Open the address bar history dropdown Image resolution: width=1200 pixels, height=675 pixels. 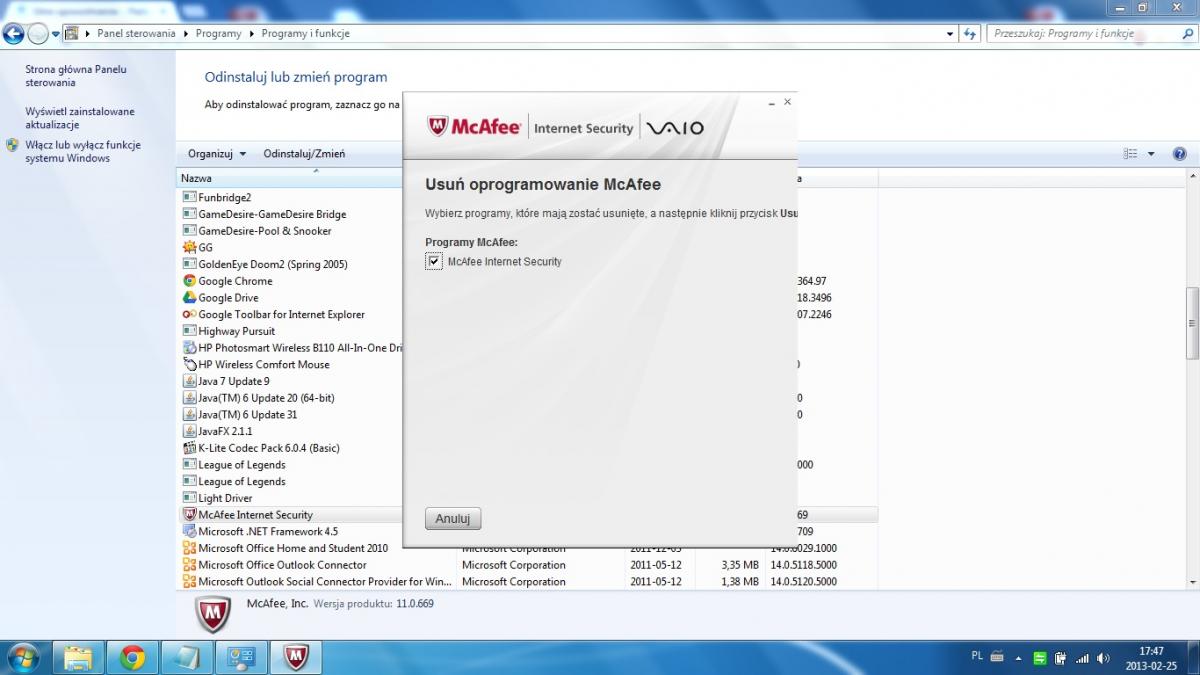tap(950, 33)
